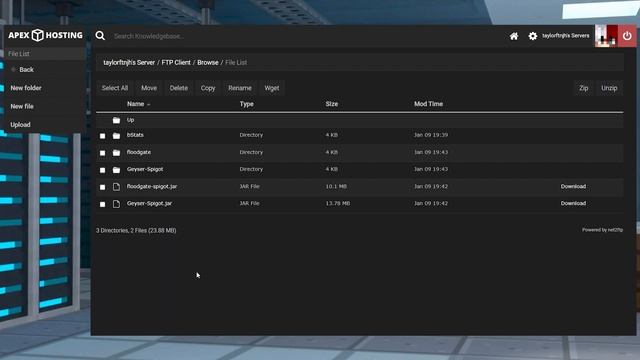The height and width of the screenshot is (360, 640).
Task: Click the Unzip button
Action: 609,88
